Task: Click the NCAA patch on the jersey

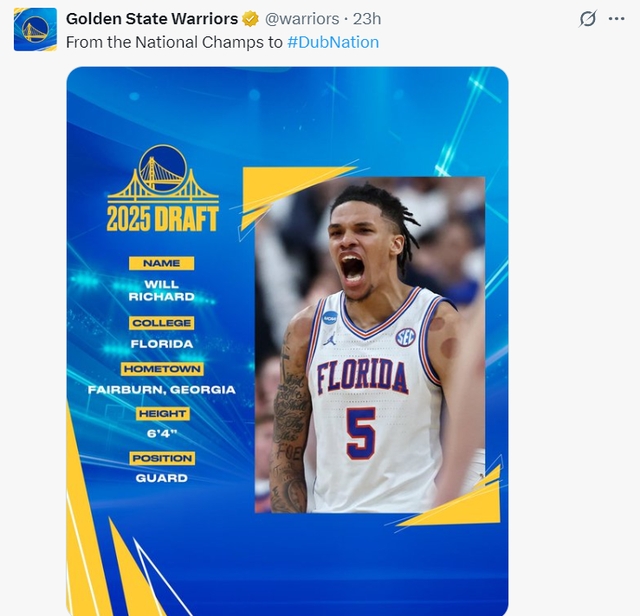Action: (x=330, y=317)
